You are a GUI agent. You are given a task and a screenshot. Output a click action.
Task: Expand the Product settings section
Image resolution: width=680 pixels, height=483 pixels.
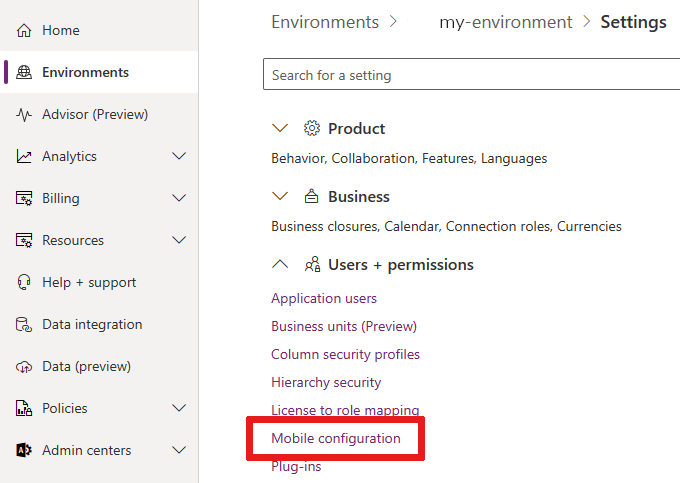pyautogui.click(x=281, y=129)
